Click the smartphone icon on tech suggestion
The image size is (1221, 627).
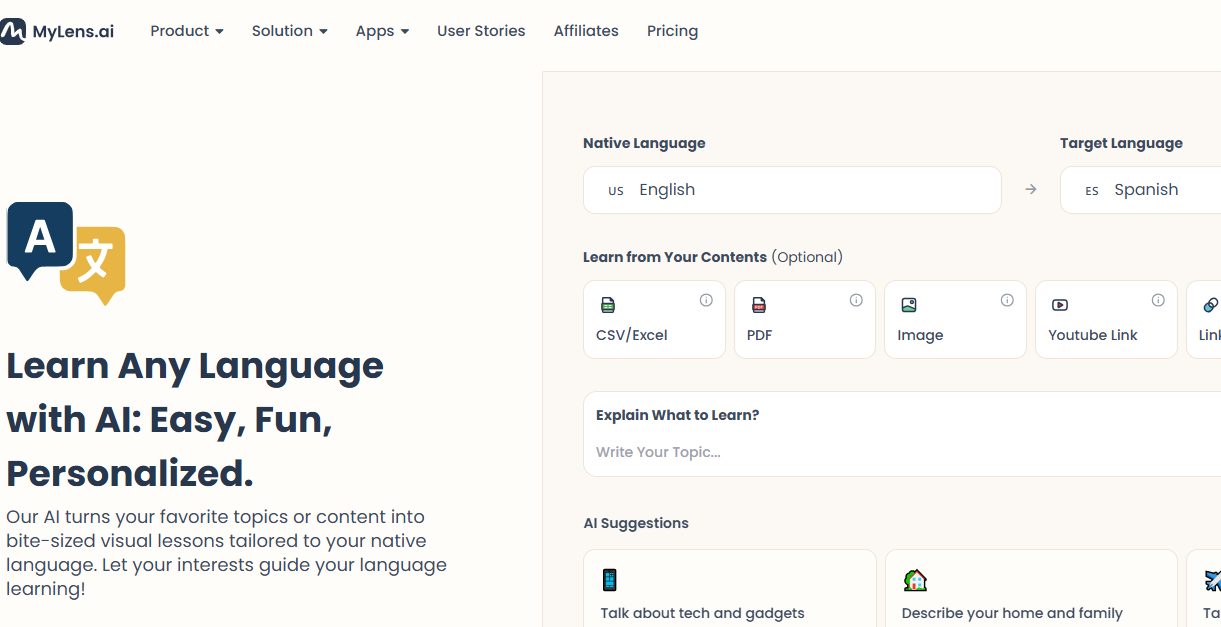pyautogui.click(x=609, y=580)
